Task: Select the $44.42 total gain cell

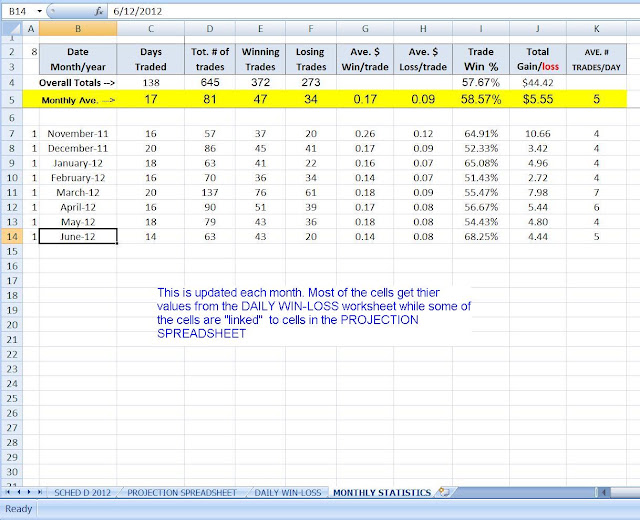Action: (x=538, y=83)
